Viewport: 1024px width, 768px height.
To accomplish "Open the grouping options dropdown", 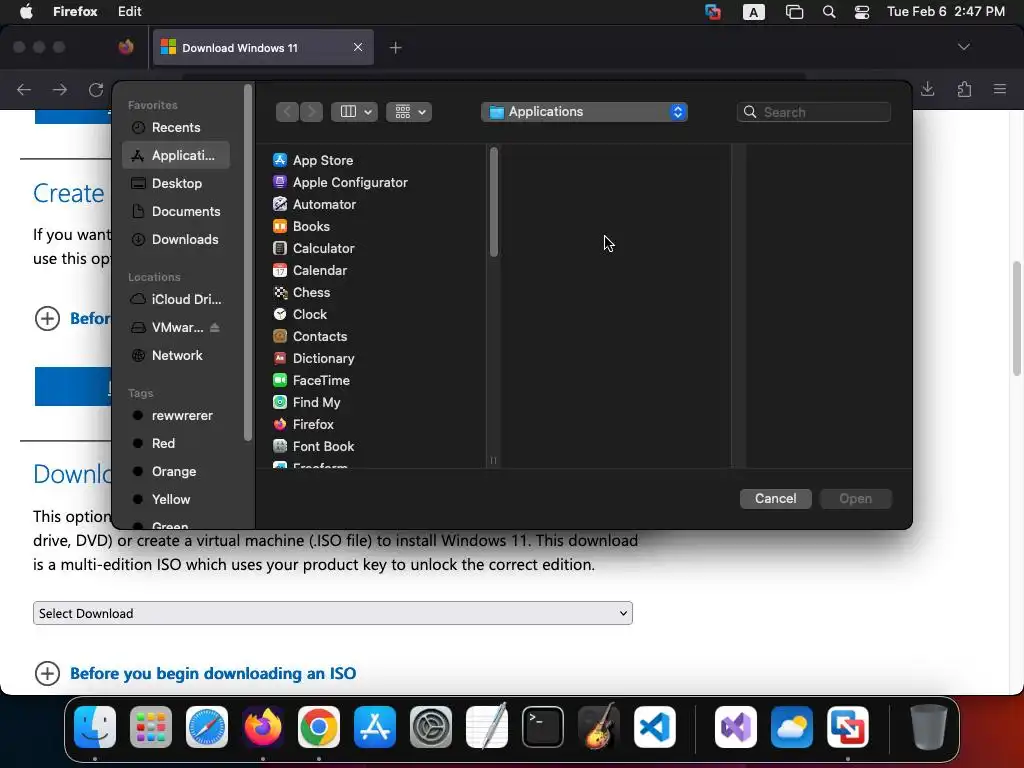I will tap(409, 112).
